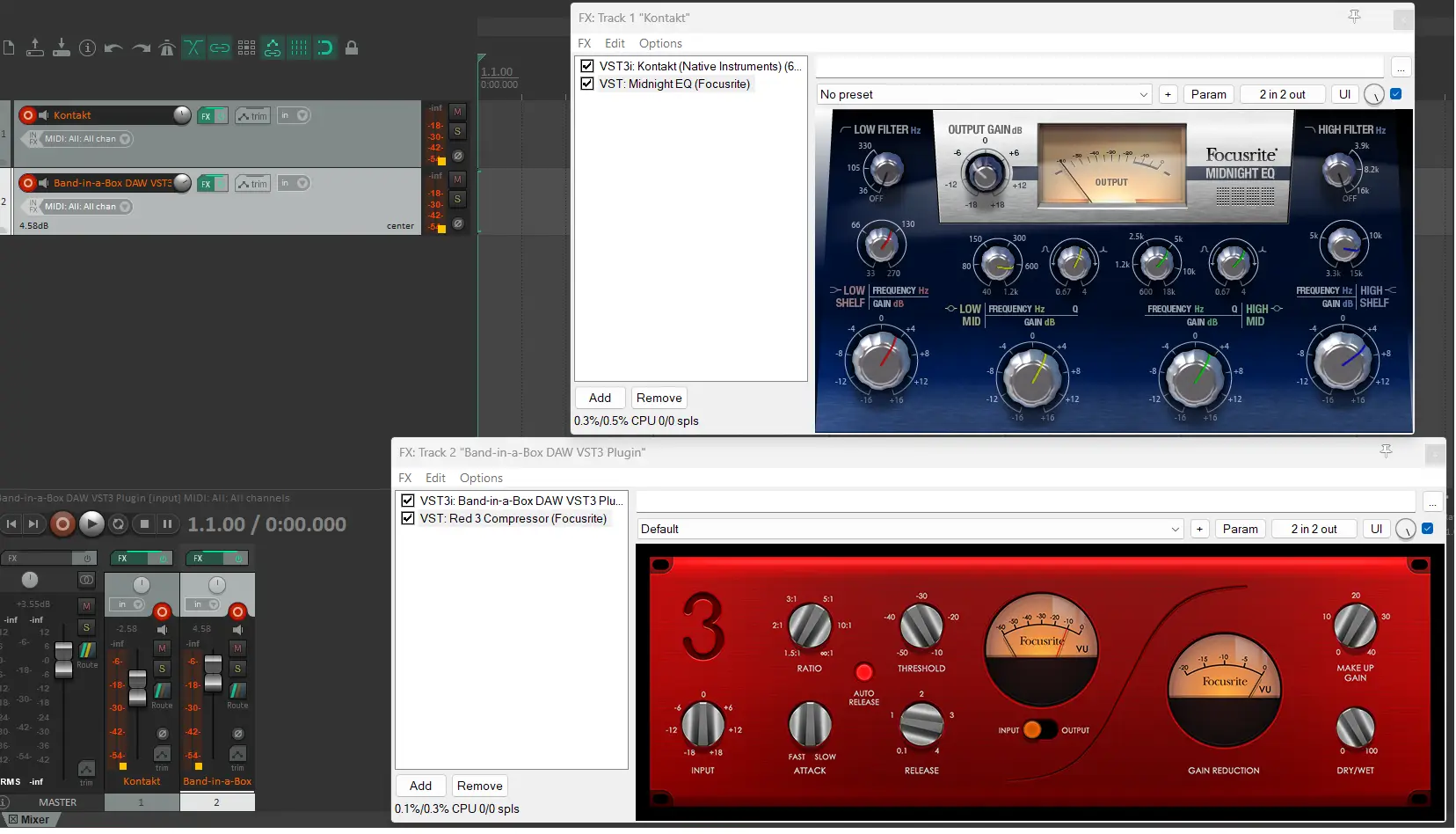Toggle snapping with the magnet icon

(x=326, y=48)
